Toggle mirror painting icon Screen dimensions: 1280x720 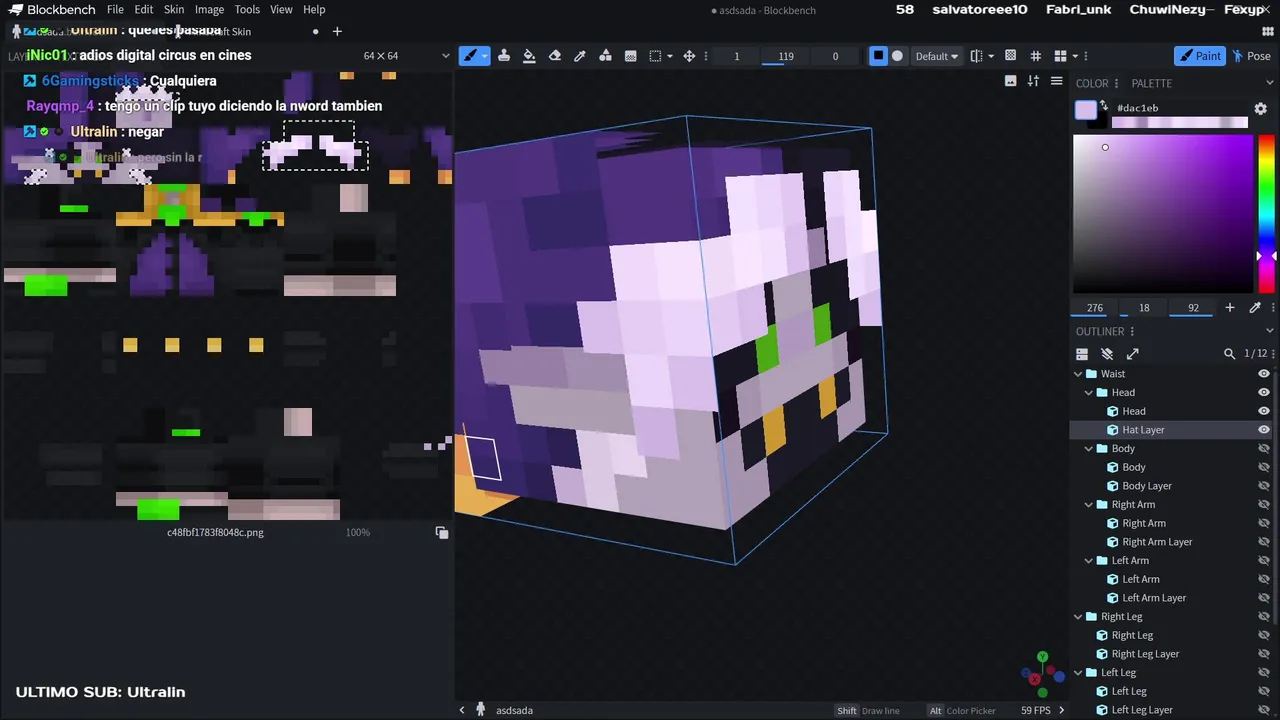(977, 56)
